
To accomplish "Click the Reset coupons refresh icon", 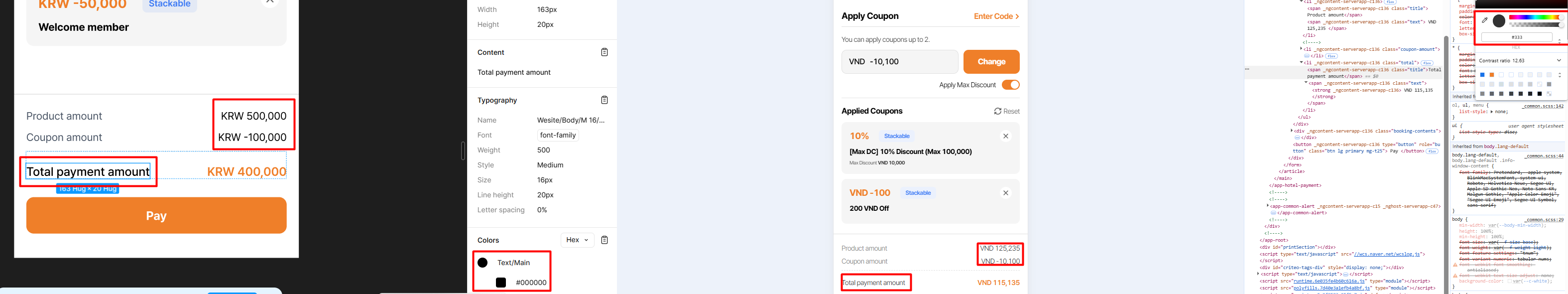I will [998, 112].
